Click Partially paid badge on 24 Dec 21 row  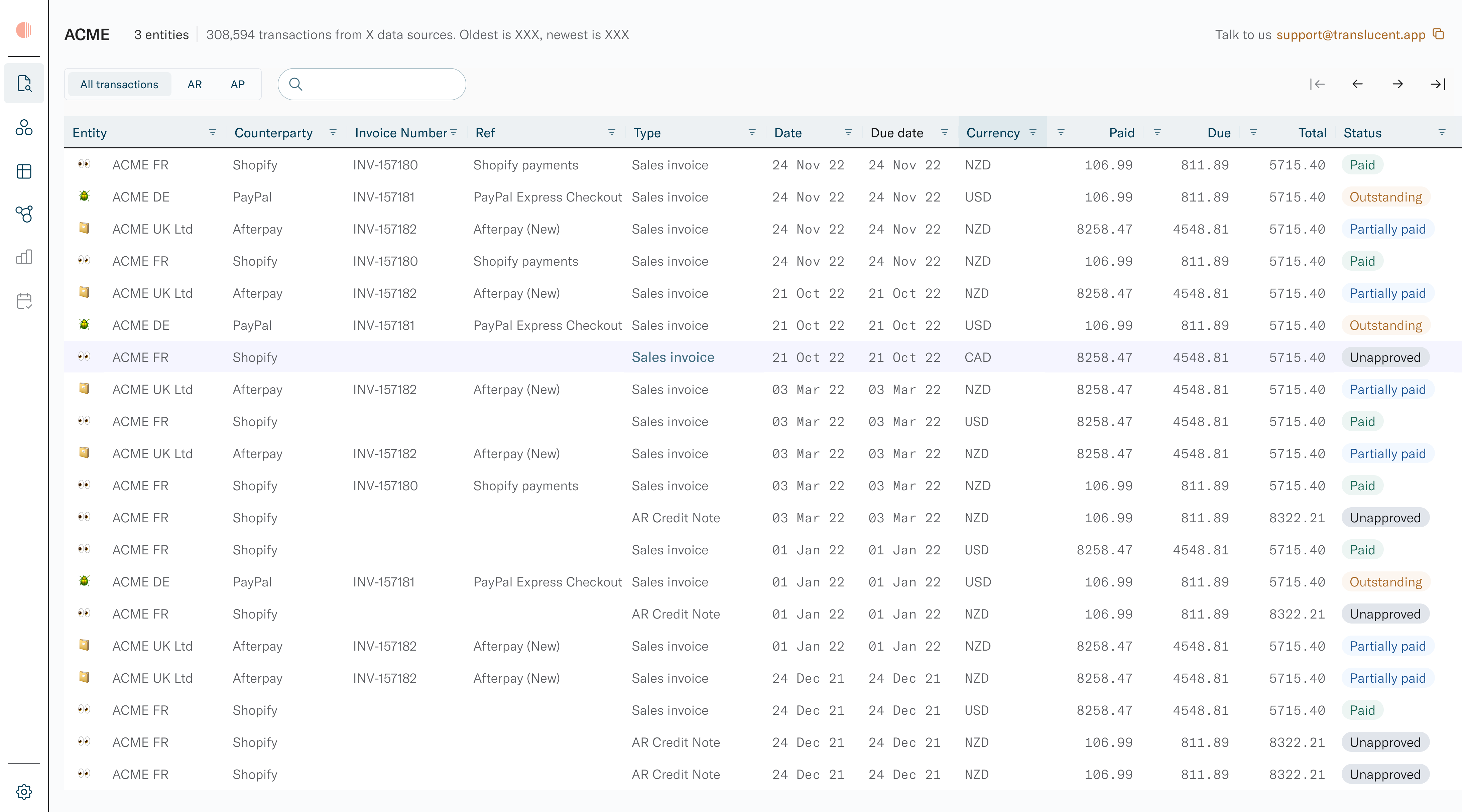pyautogui.click(x=1388, y=678)
